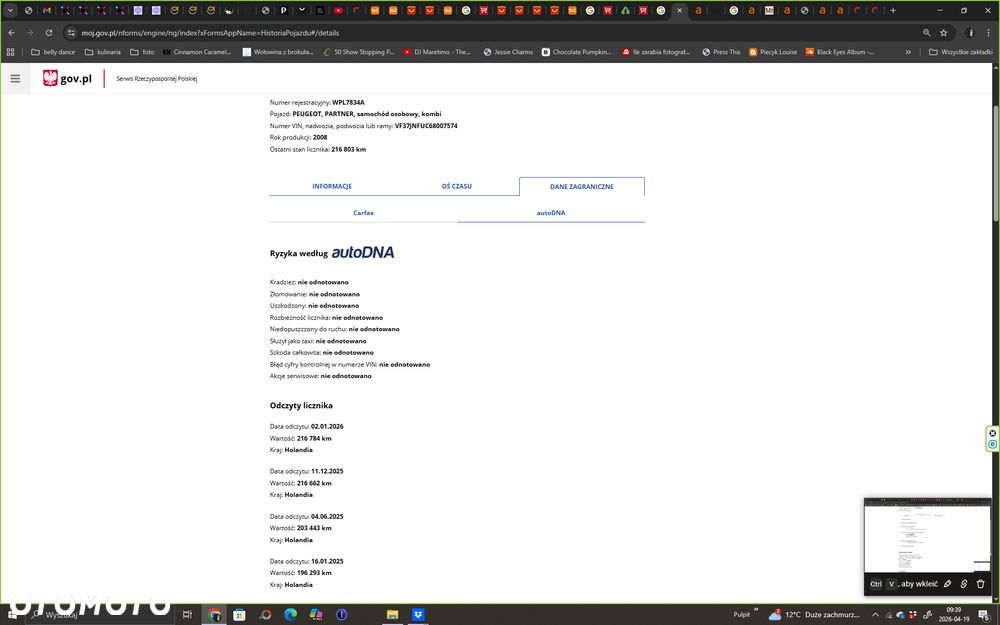
Task: Go back to previous page
Action: point(11,33)
